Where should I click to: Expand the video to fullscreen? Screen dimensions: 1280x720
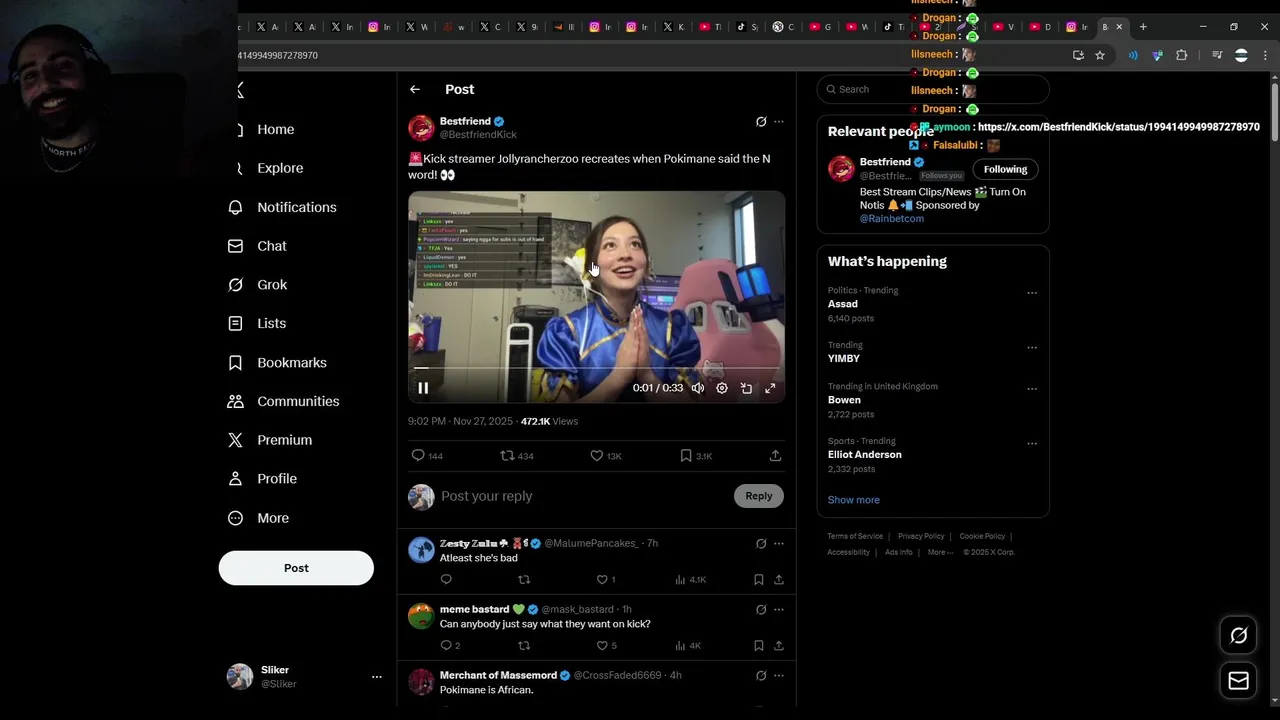point(770,388)
